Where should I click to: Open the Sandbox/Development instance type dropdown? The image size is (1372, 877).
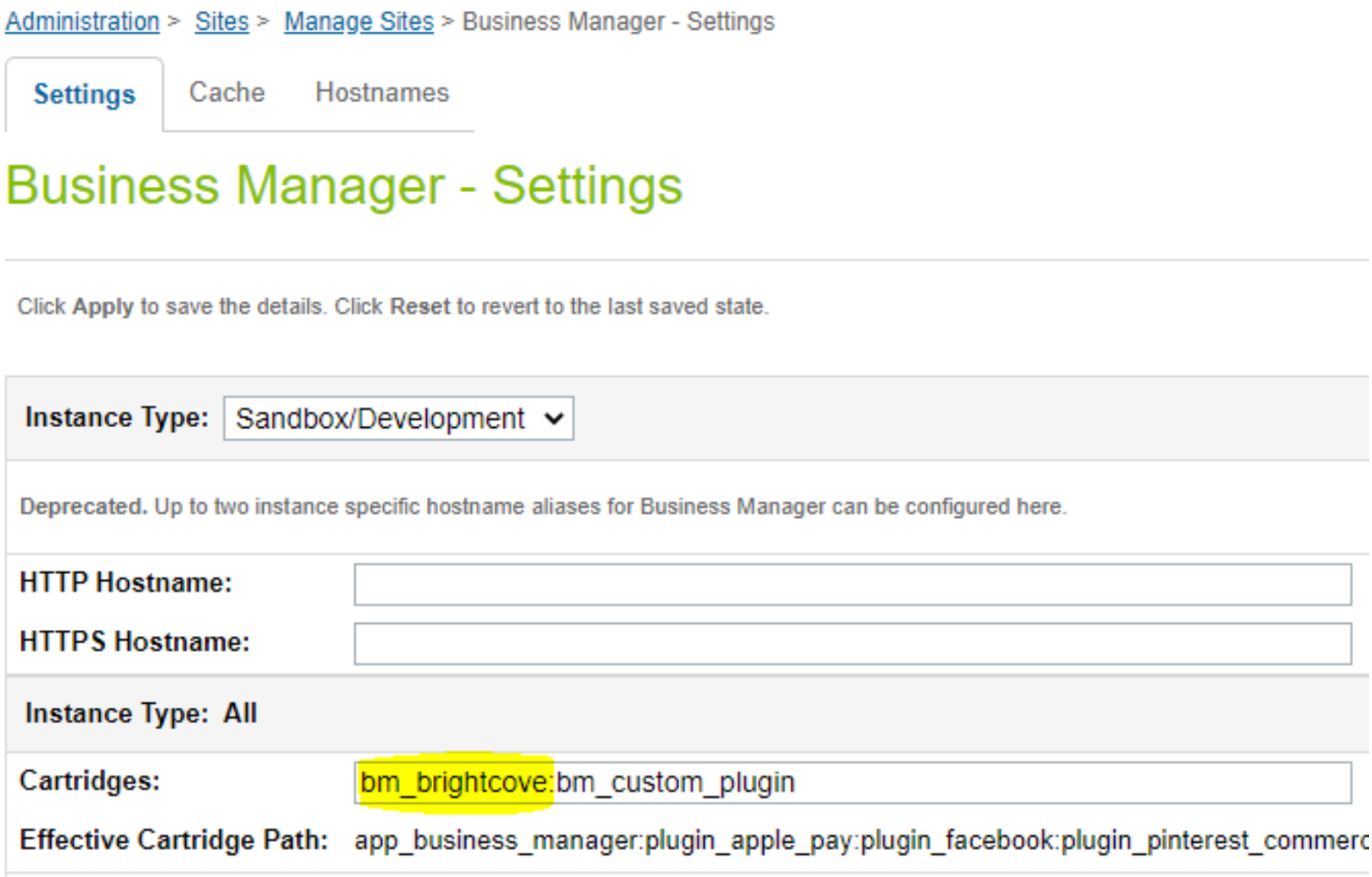pyautogui.click(x=381, y=419)
